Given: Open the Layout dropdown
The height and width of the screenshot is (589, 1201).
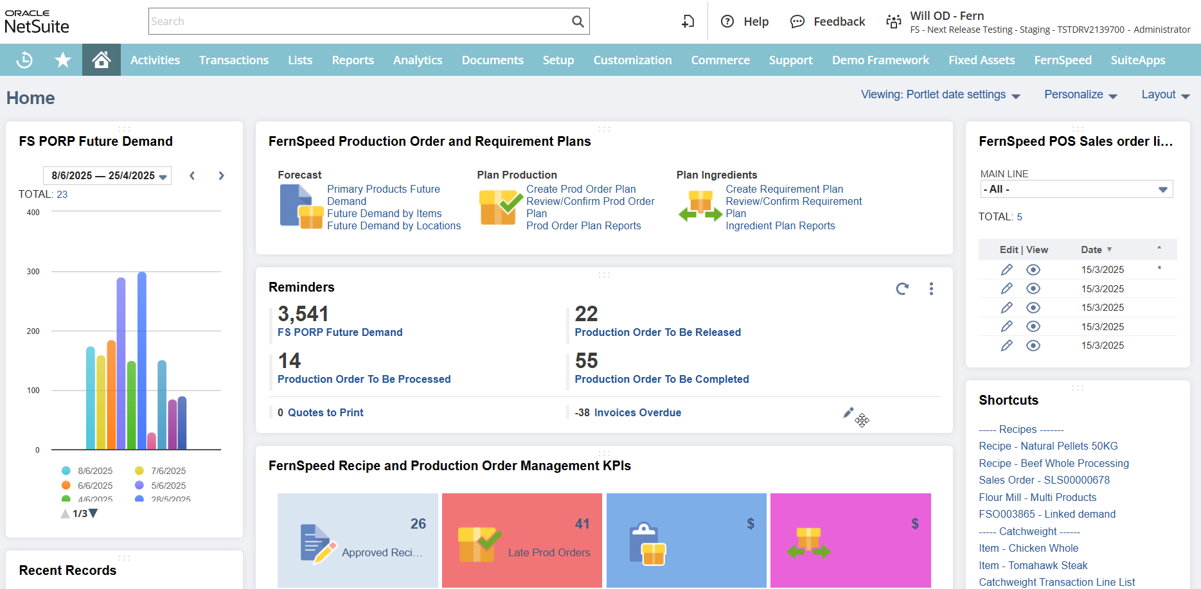Looking at the screenshot, I should point(1165,95).
